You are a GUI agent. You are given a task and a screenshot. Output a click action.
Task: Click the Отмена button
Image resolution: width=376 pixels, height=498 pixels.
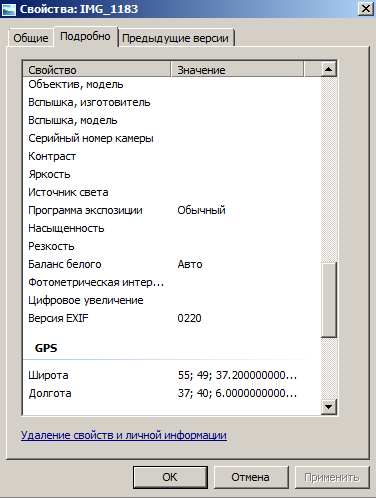[251, 477]
